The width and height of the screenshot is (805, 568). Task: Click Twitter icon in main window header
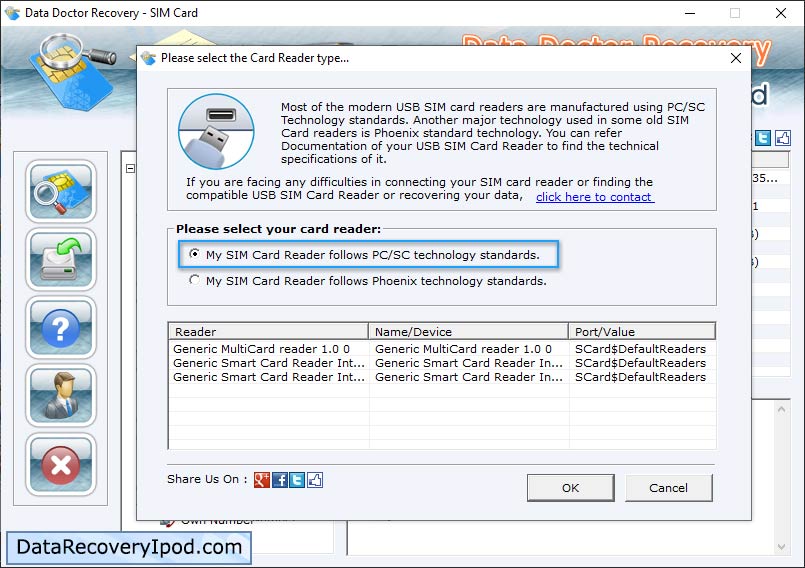coord(763,138)
